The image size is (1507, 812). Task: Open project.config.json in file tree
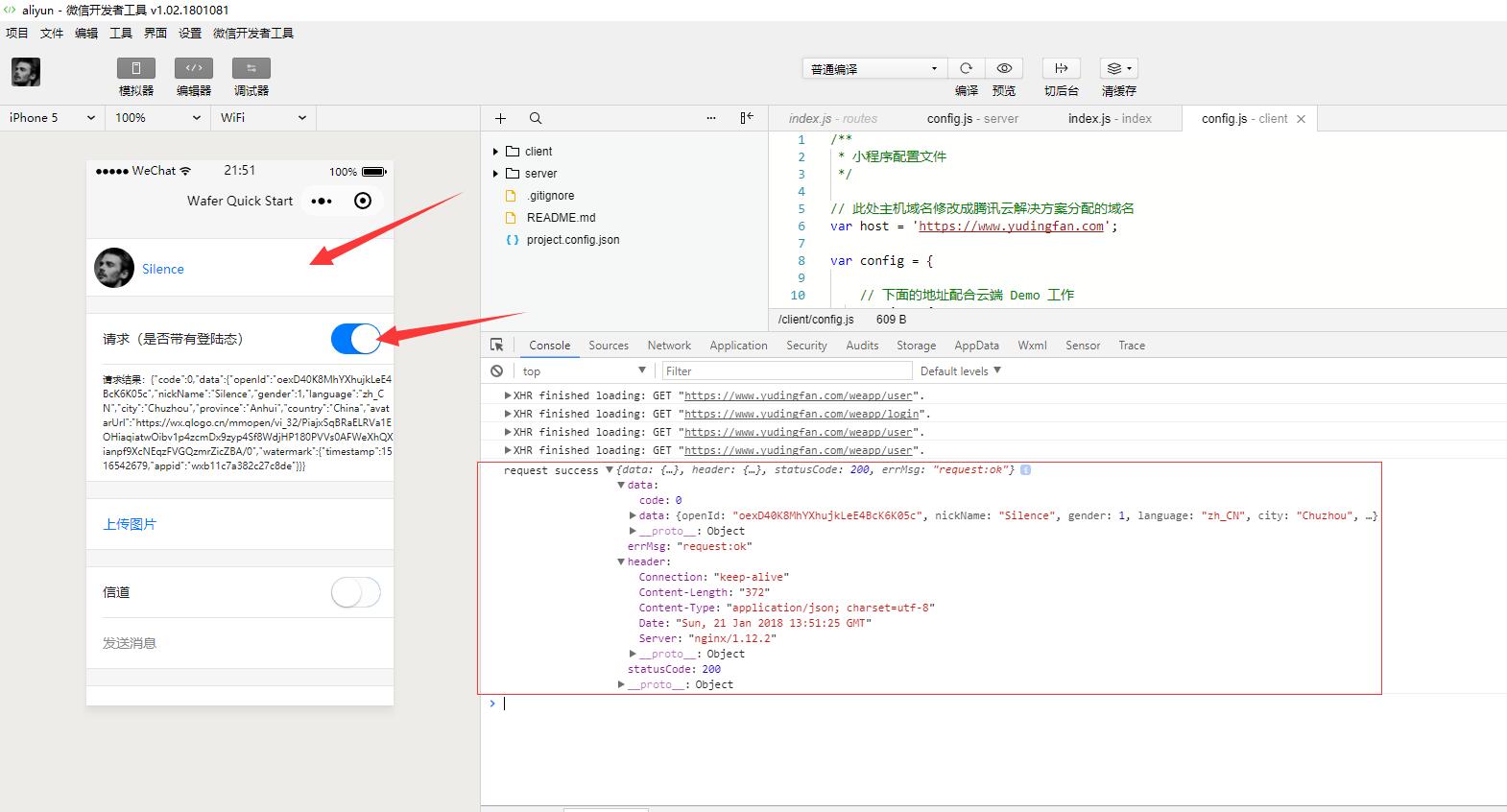[x=572, y=239]
